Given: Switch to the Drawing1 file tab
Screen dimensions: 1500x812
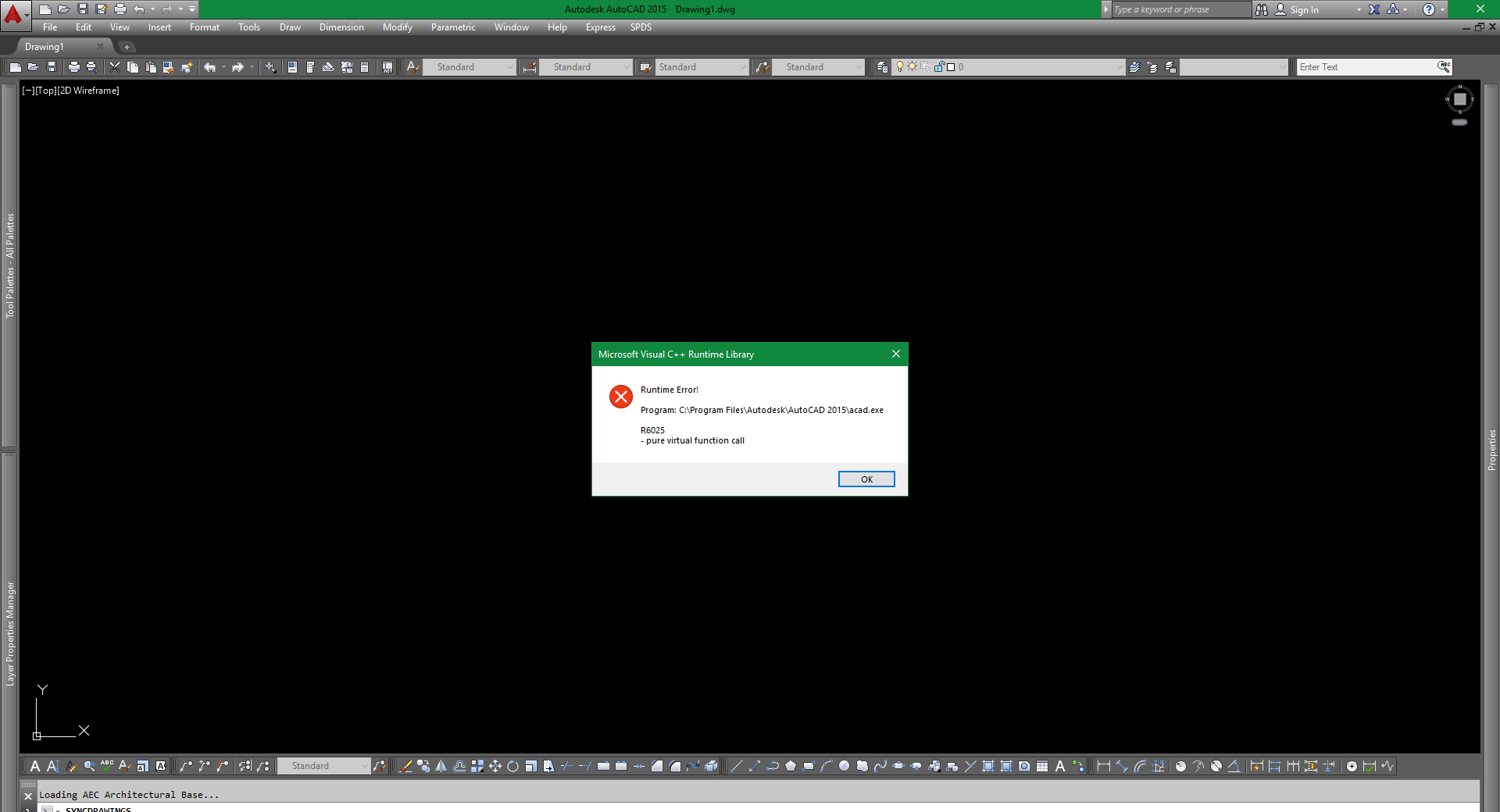Looking at the screenshot, I should pos(45,47).
